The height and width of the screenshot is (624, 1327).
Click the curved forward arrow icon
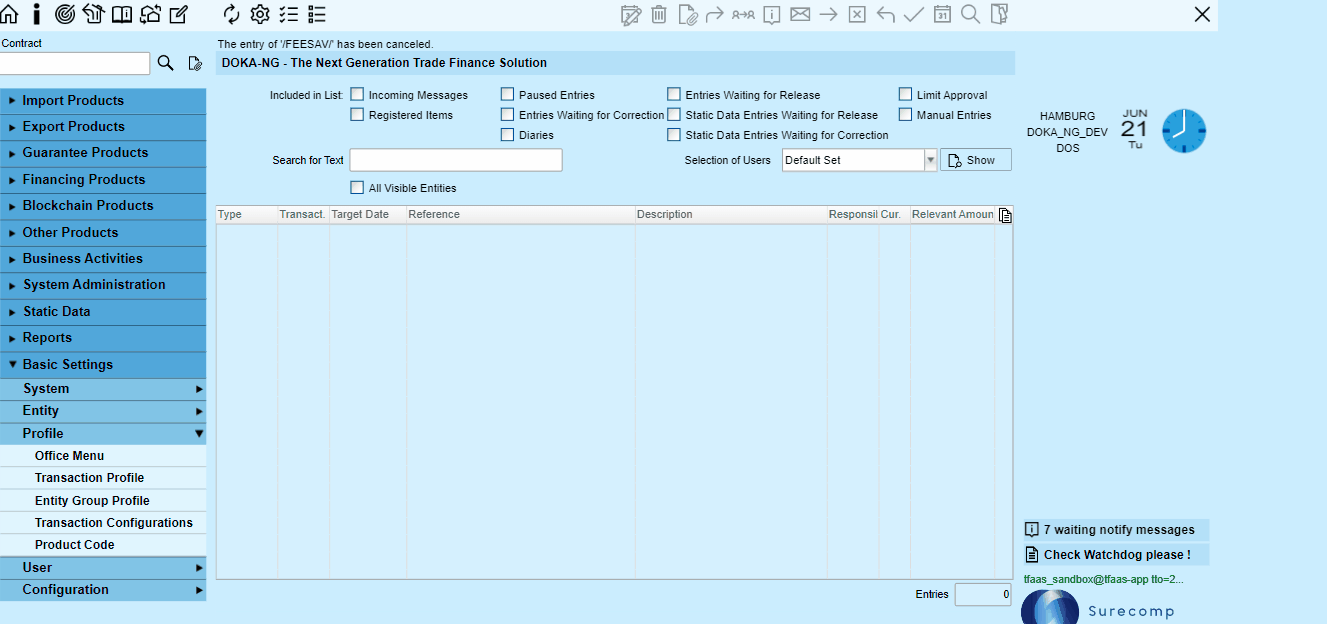(715, 14)
